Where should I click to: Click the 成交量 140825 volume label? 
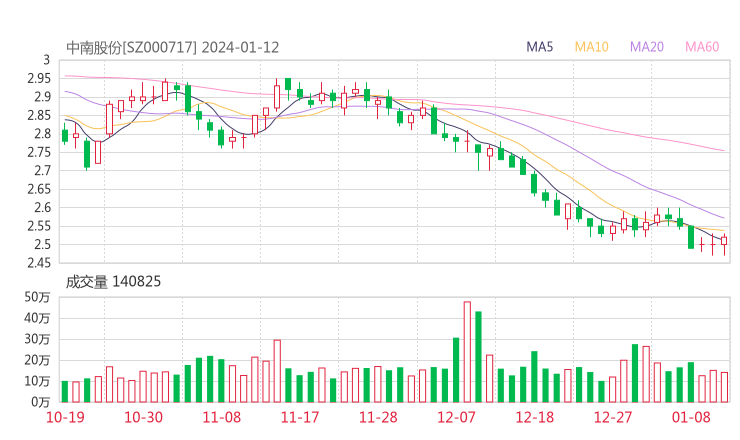[113, 282]
